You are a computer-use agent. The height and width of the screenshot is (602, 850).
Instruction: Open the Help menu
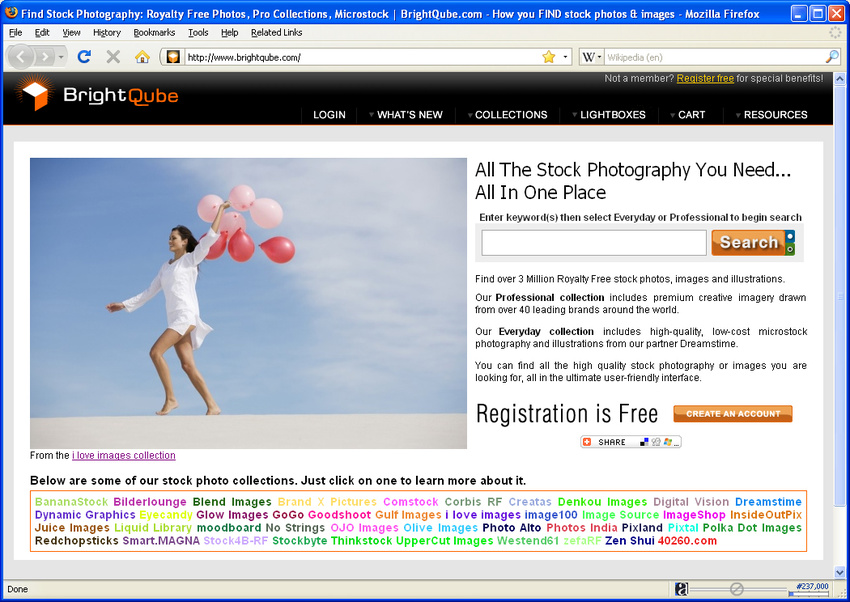[x=229, y=33]
